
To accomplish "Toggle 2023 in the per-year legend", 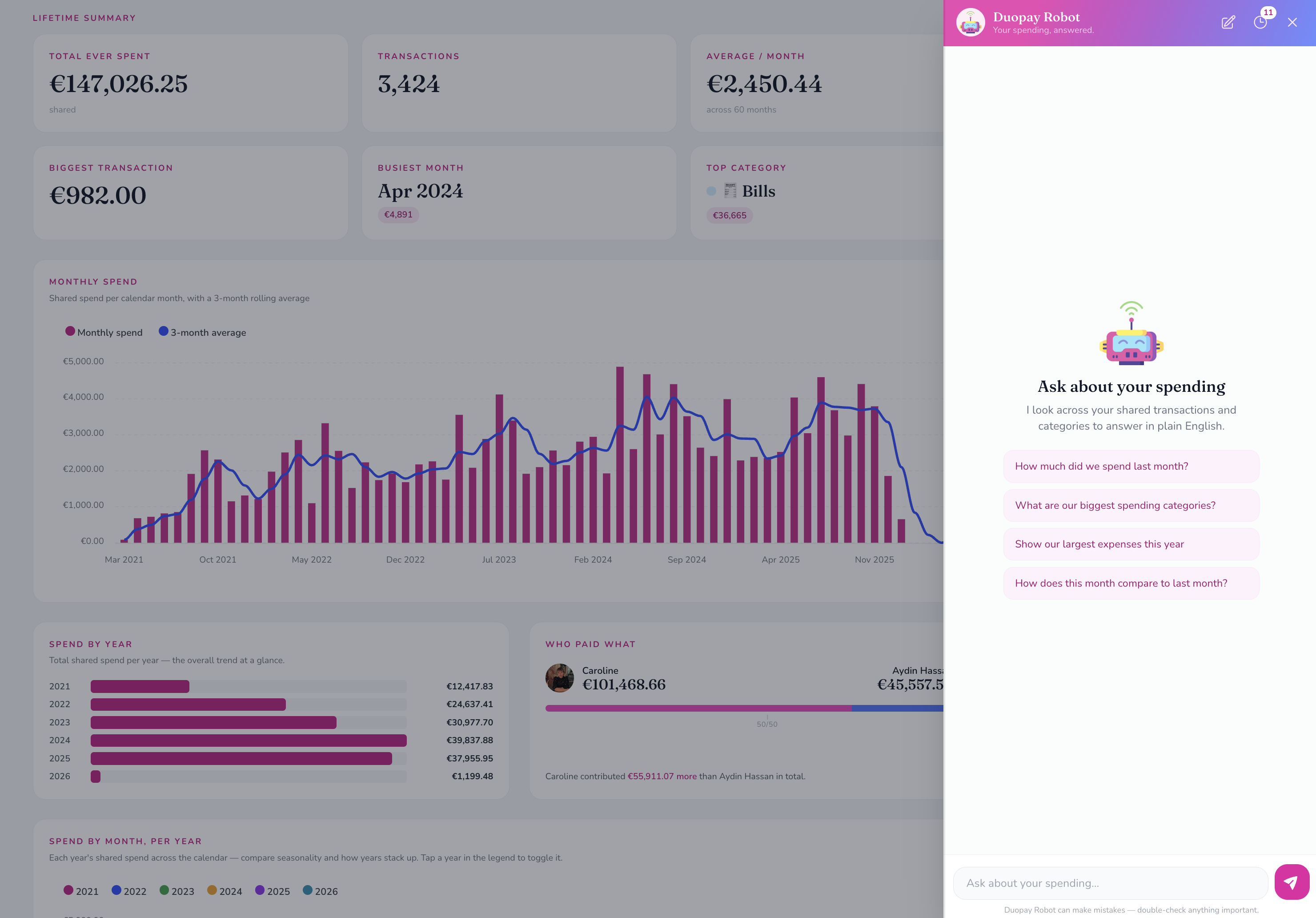I will [177, 891].
